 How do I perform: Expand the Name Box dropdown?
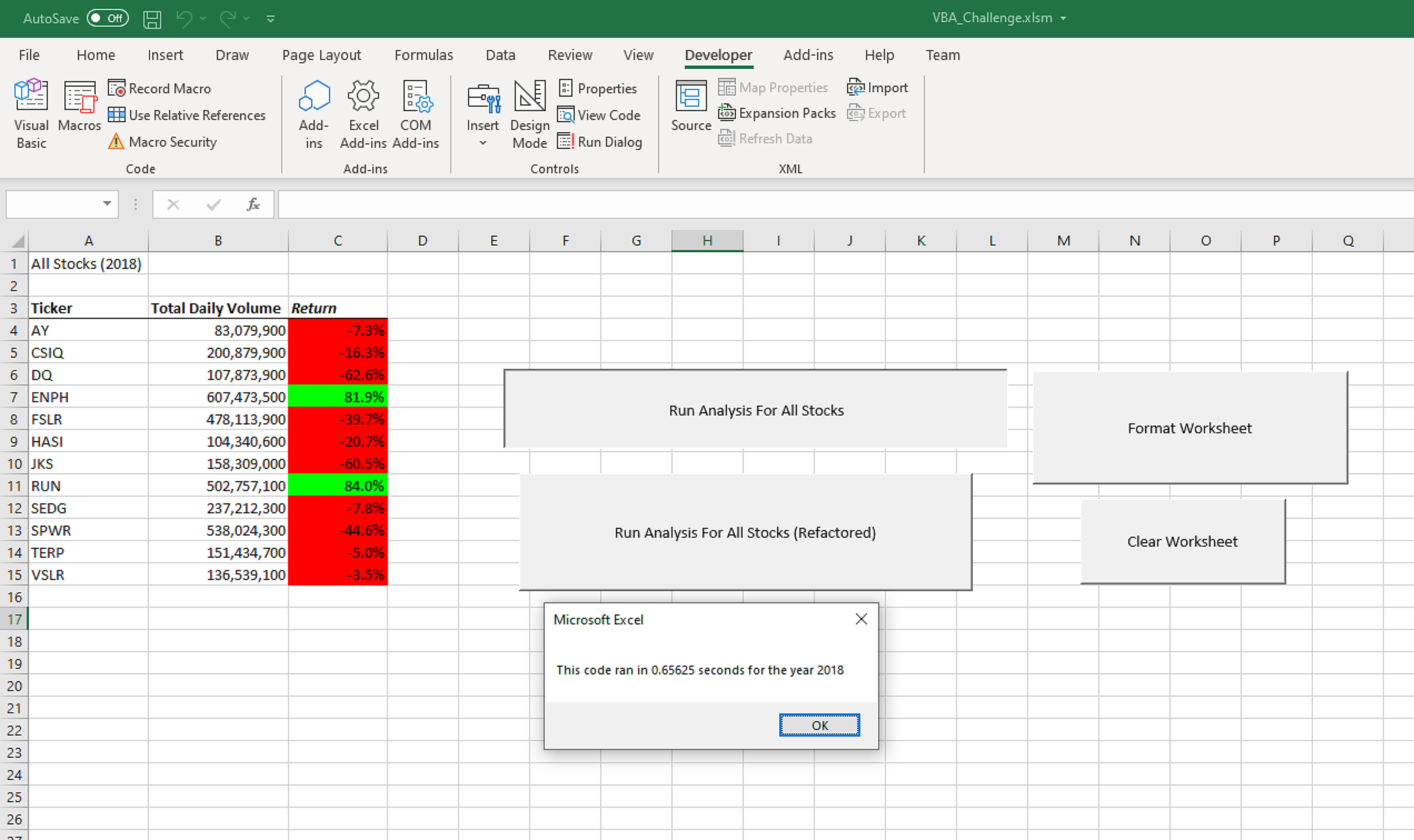(106, 204)
